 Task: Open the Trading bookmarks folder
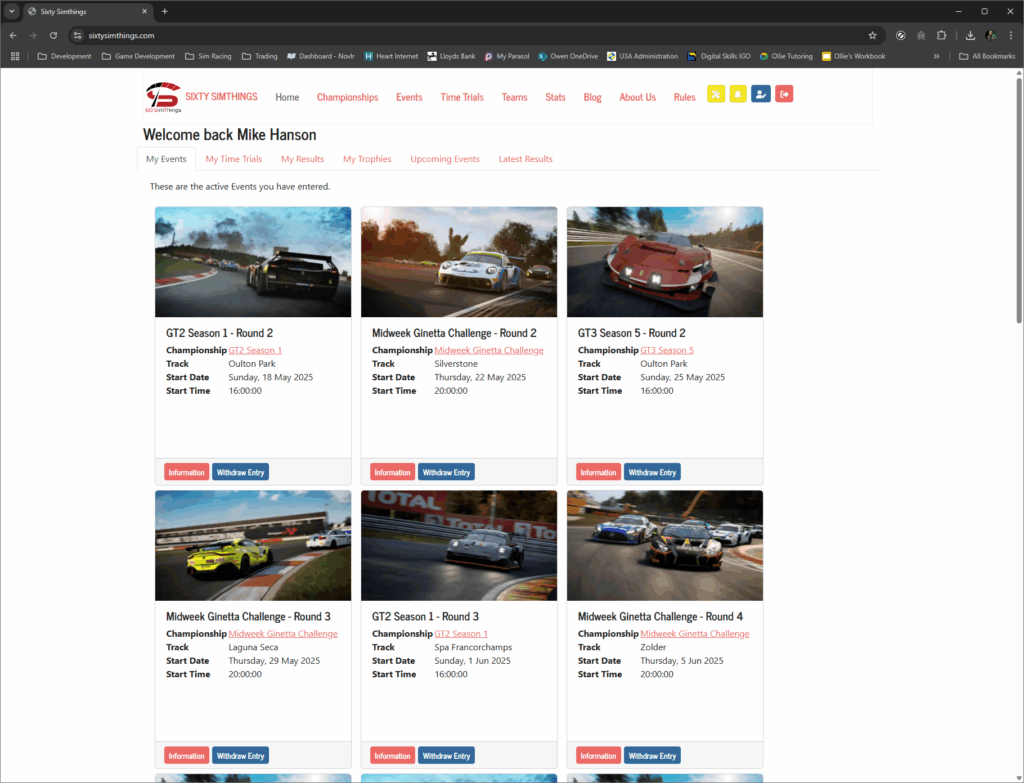[x=260, y=56]
